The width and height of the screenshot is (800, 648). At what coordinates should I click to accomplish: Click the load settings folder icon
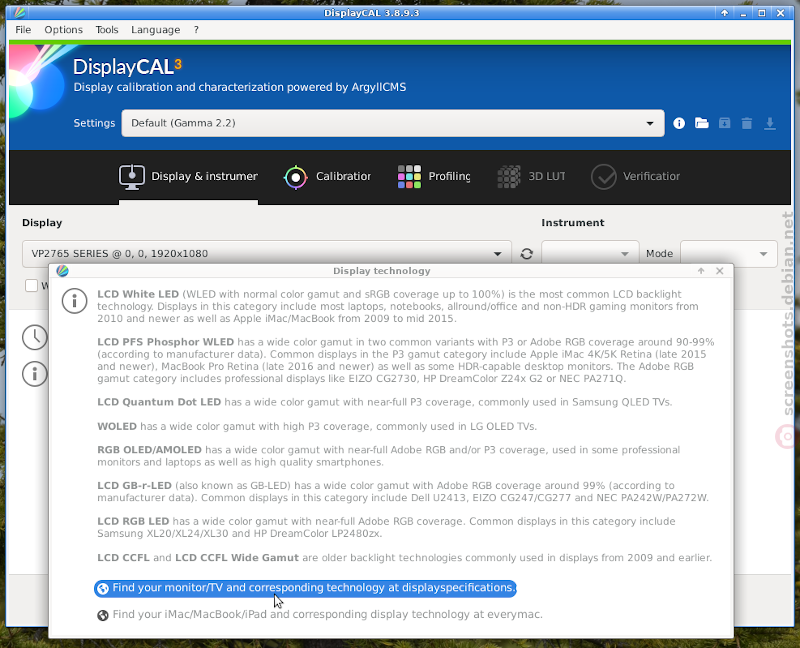click(x=702, y=123)
